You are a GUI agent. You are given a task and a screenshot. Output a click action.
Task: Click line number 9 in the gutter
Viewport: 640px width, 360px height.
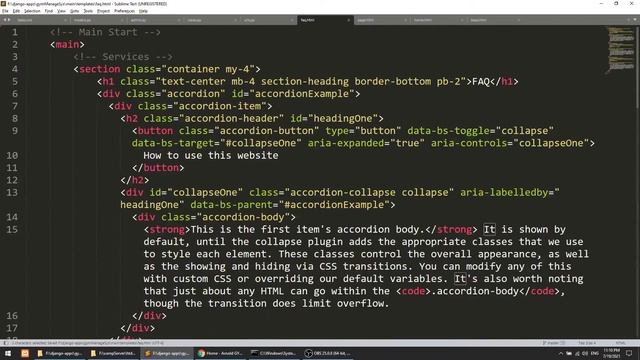15,131
